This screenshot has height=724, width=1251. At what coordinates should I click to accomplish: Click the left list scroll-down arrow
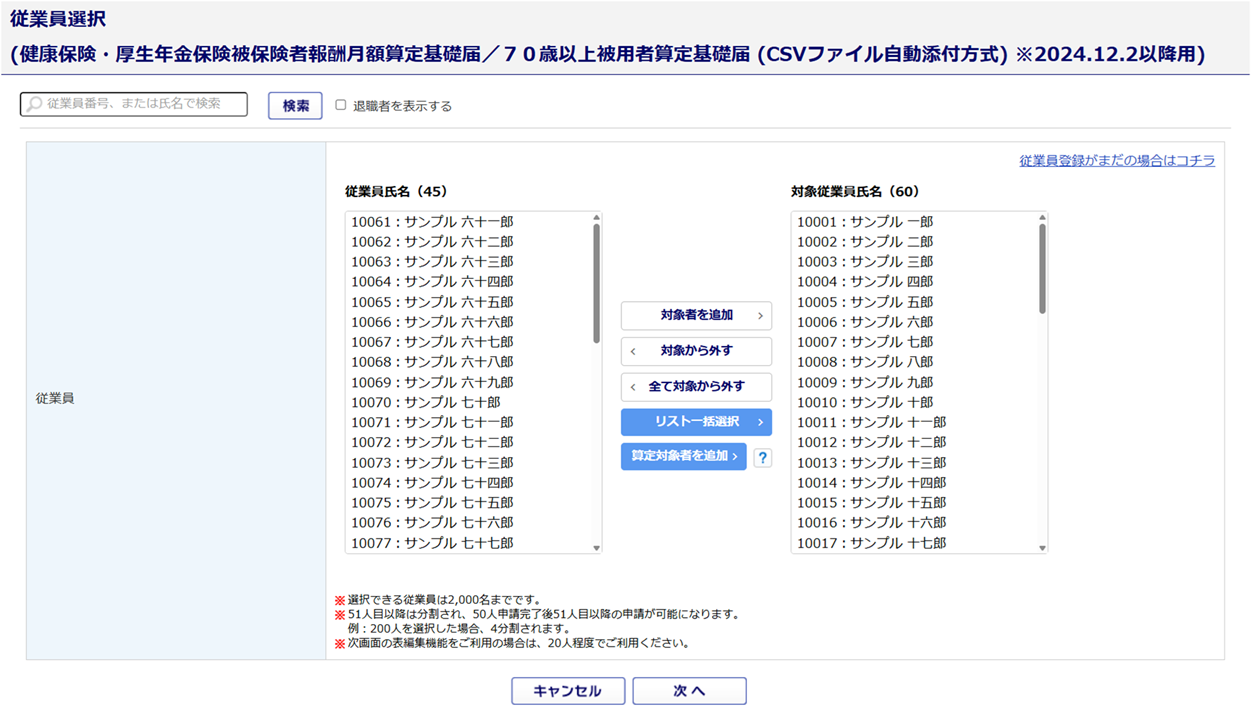click(597, 548)
